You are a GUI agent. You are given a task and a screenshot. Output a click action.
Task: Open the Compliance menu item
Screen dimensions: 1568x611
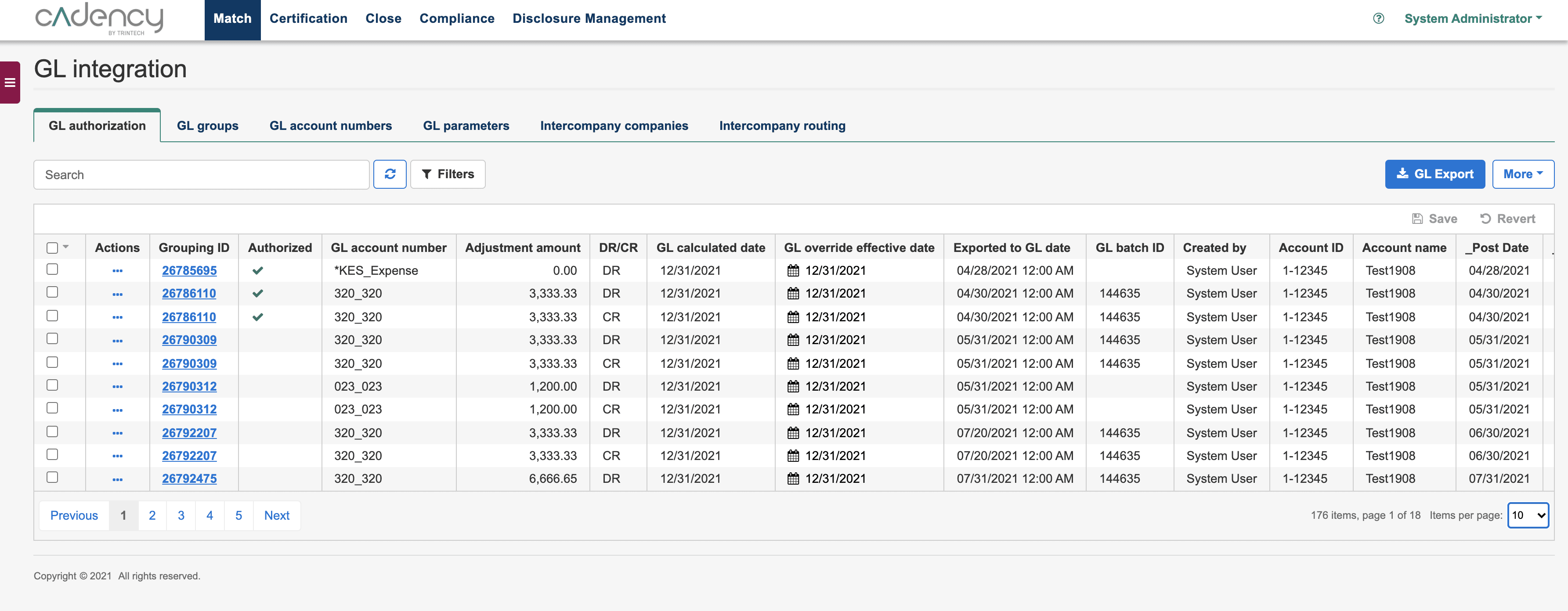coord(457,18)
